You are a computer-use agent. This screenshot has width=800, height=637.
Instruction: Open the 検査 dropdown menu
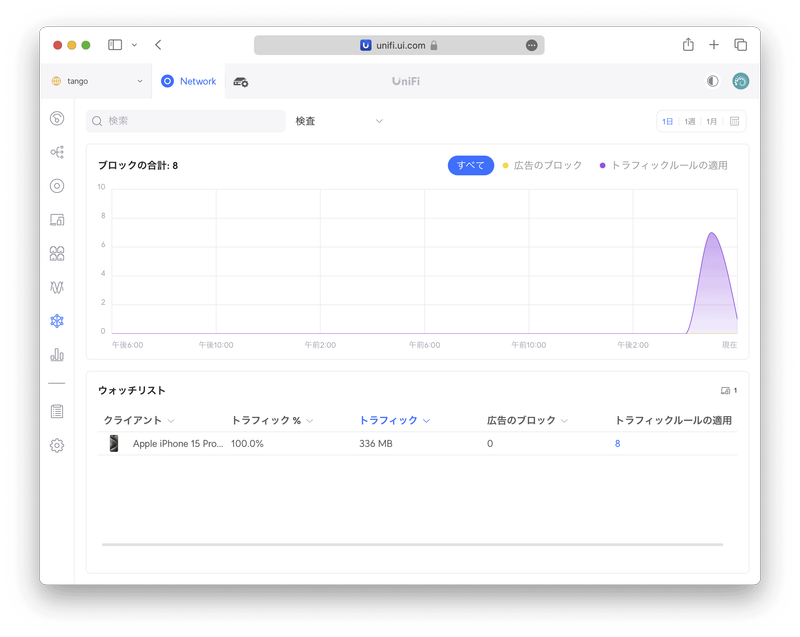click(339, 121)
